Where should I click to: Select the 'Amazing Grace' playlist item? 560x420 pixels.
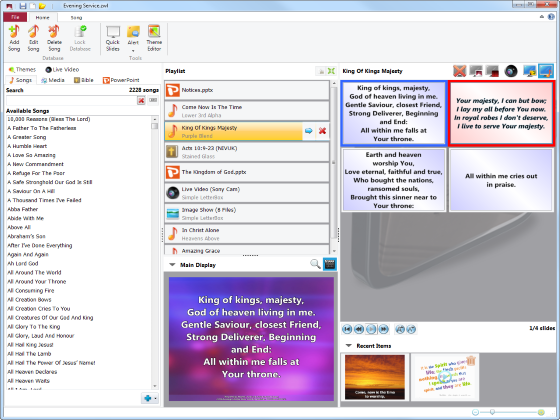pos(247,250)
